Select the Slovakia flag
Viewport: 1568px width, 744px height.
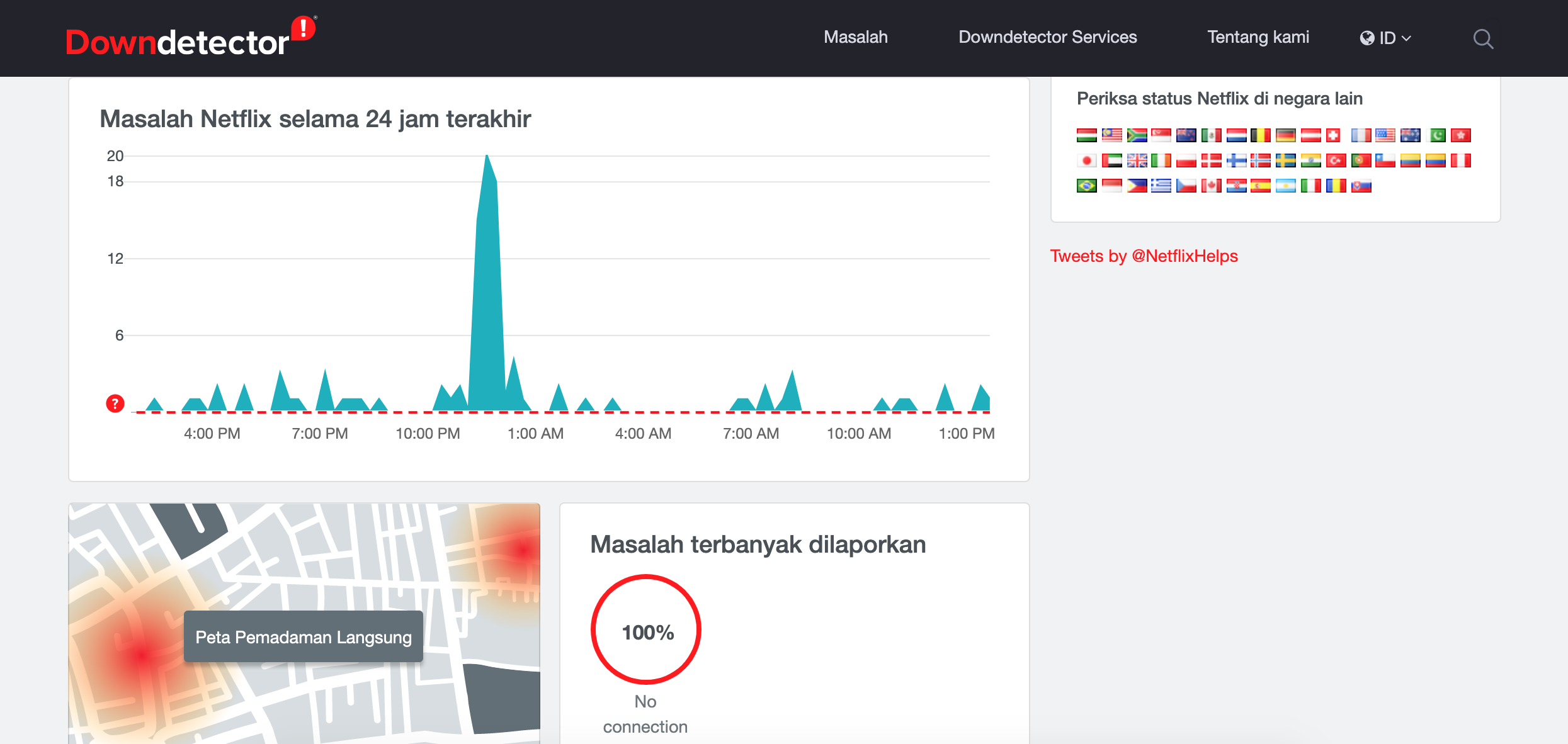[1361, 186]
